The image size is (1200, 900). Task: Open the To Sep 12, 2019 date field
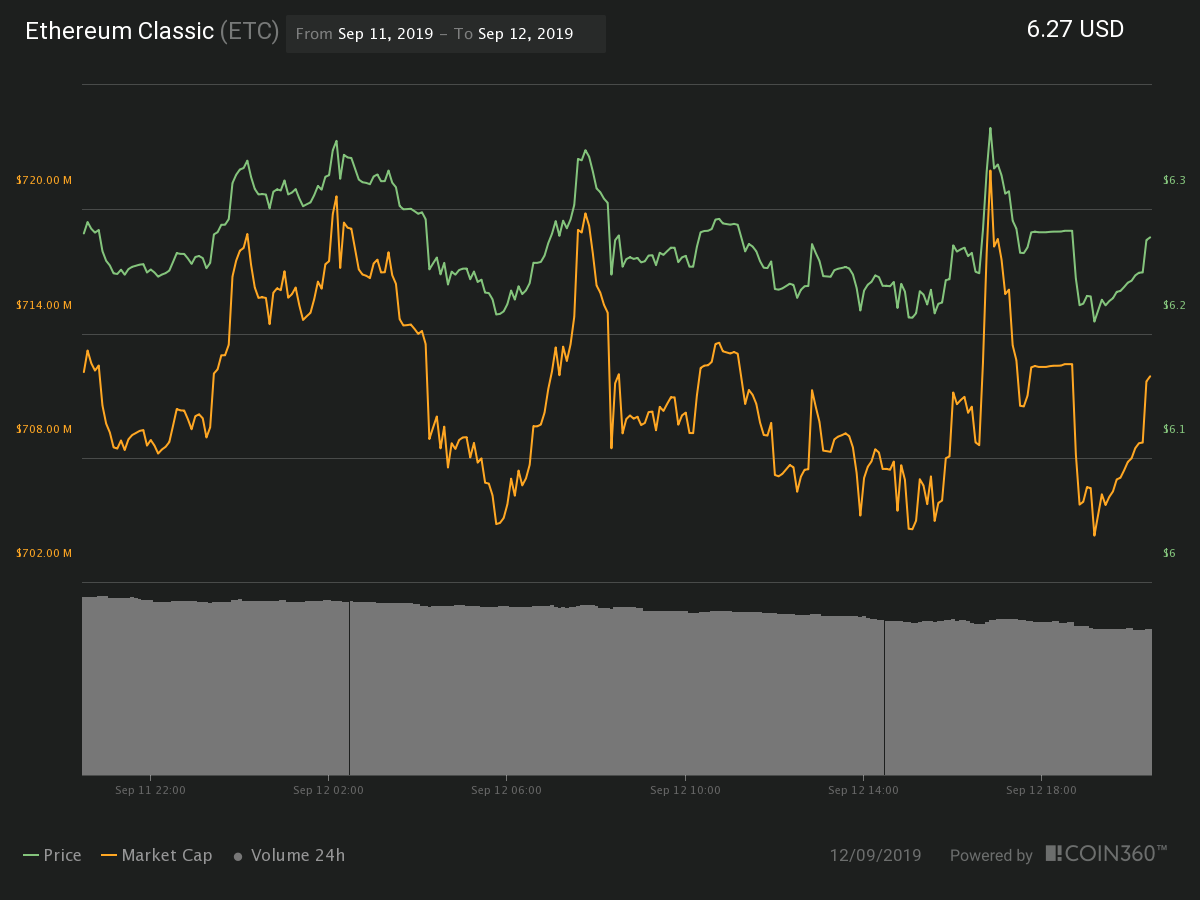pyautogui.click(x=514, y=34)
